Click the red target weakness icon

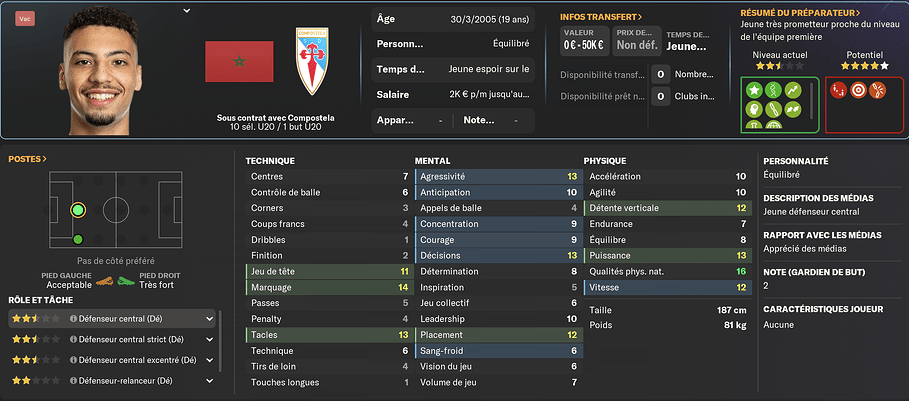(858, 90)
